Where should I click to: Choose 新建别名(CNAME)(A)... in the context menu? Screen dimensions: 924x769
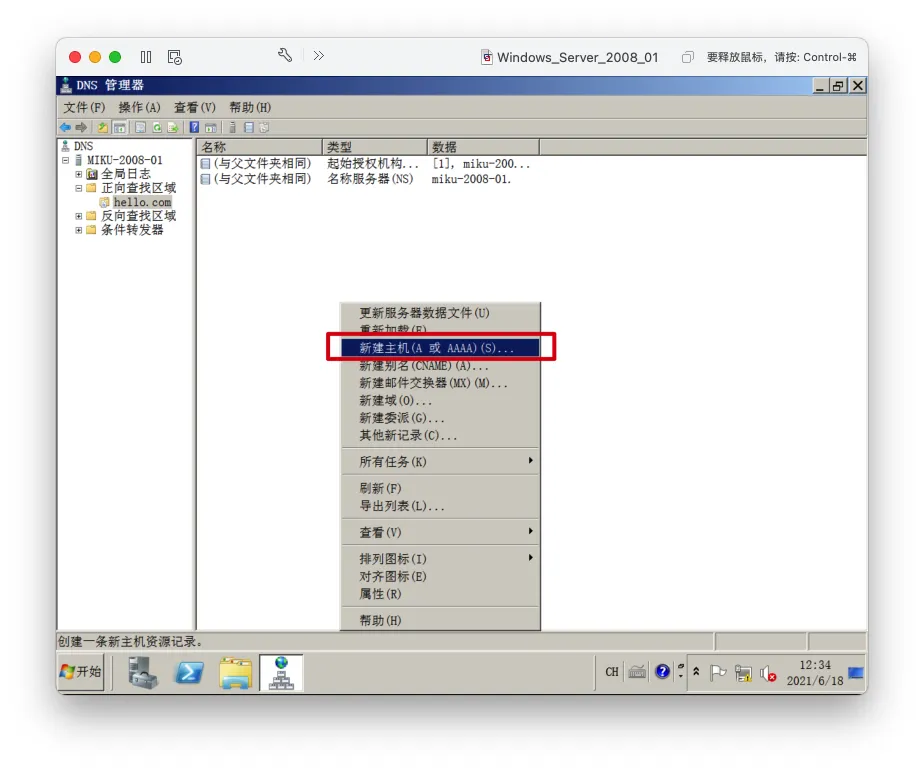[x=440, y=365]
